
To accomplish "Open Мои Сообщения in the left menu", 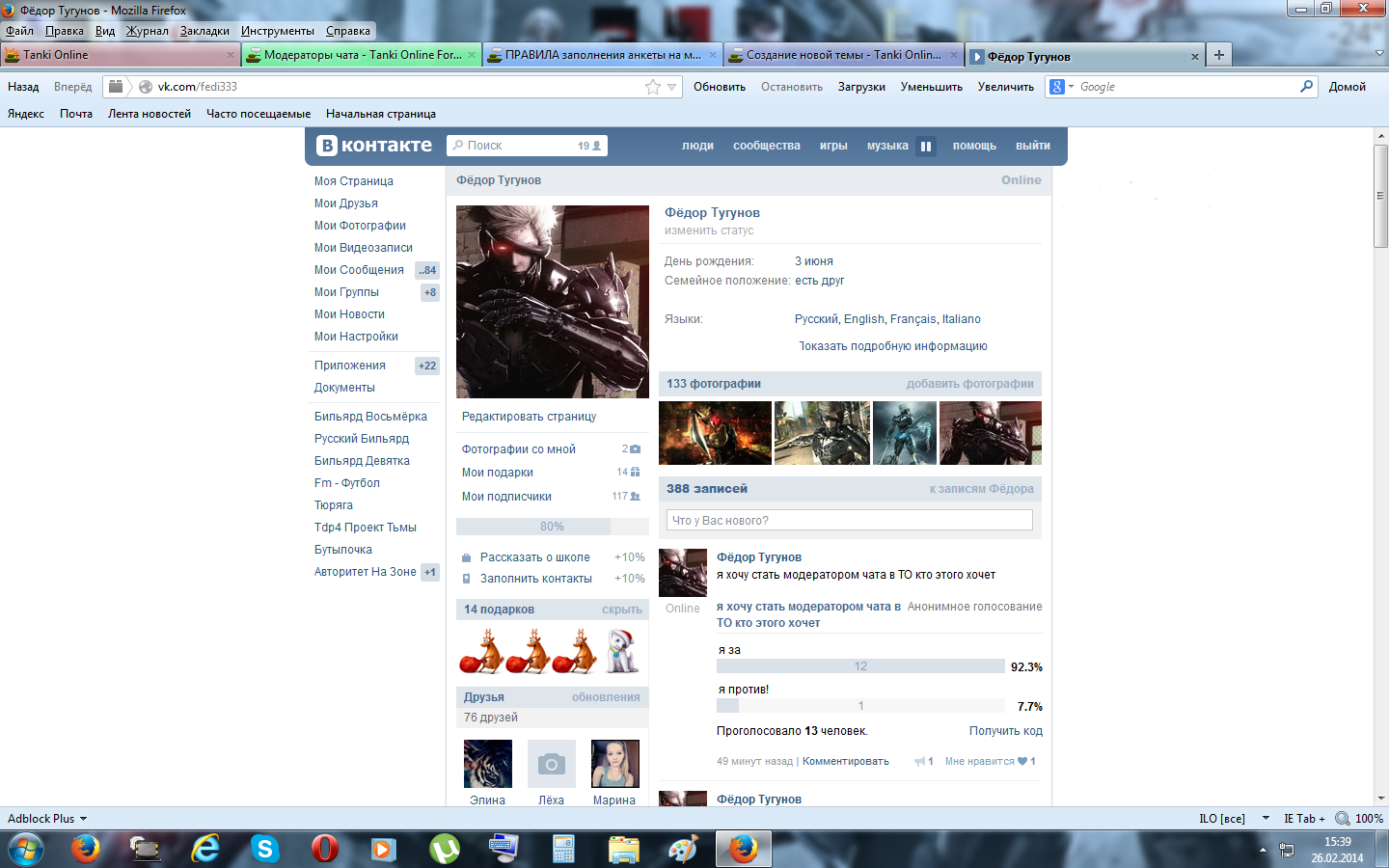I will (359, 270).
